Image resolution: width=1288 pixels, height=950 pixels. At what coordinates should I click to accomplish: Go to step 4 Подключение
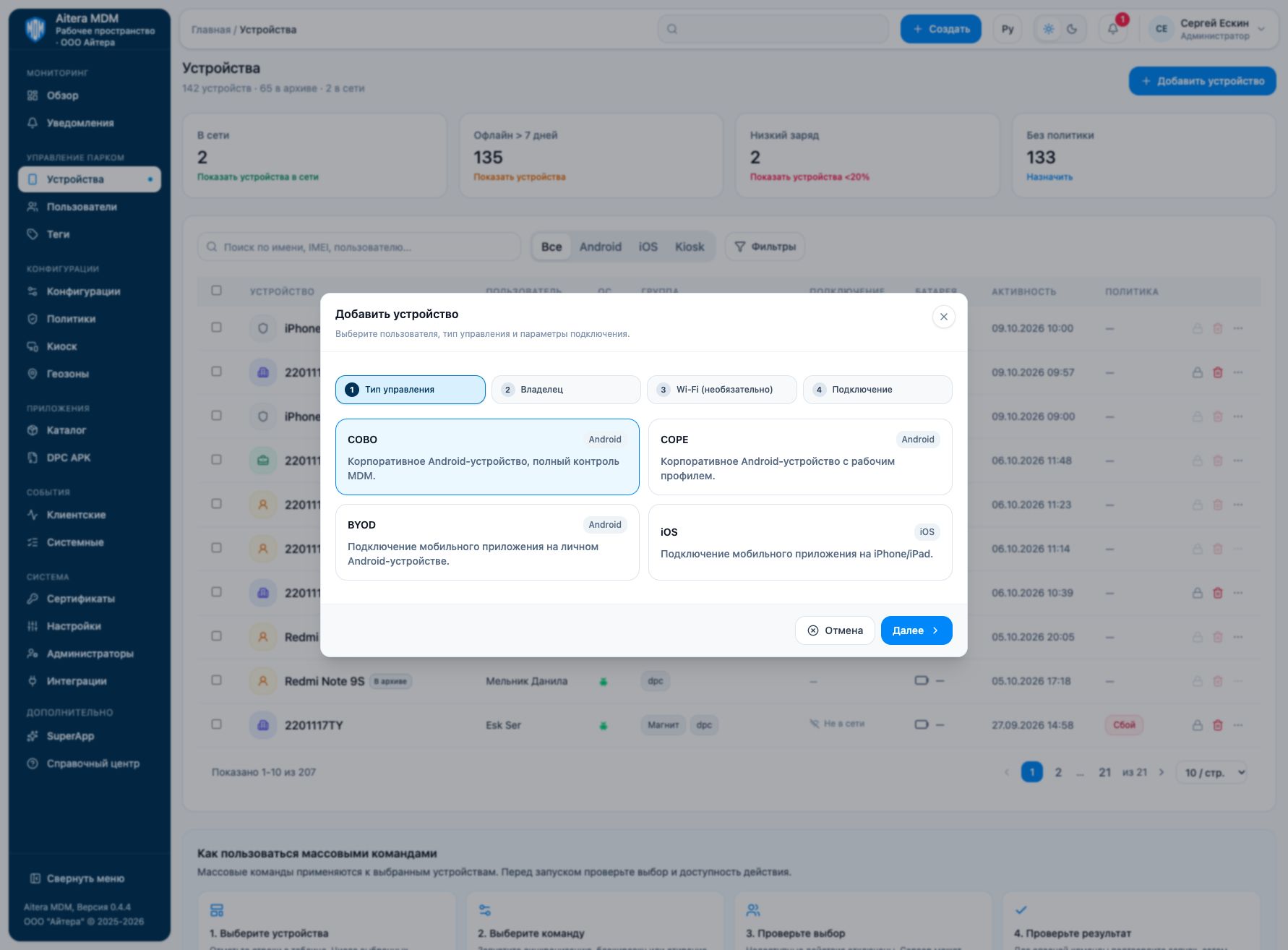point(877,390)
